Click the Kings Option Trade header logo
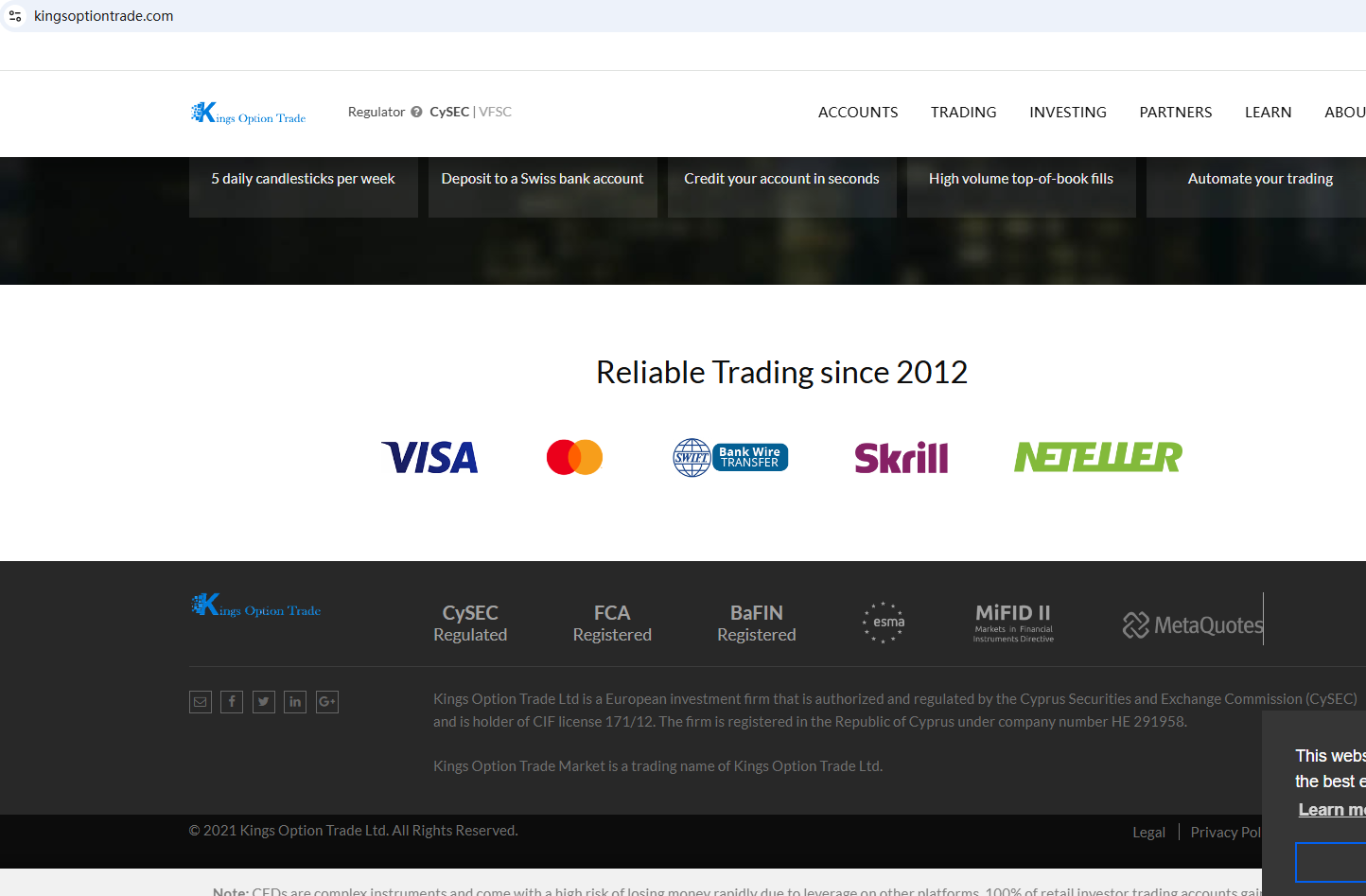 click(x=248, y=113)
